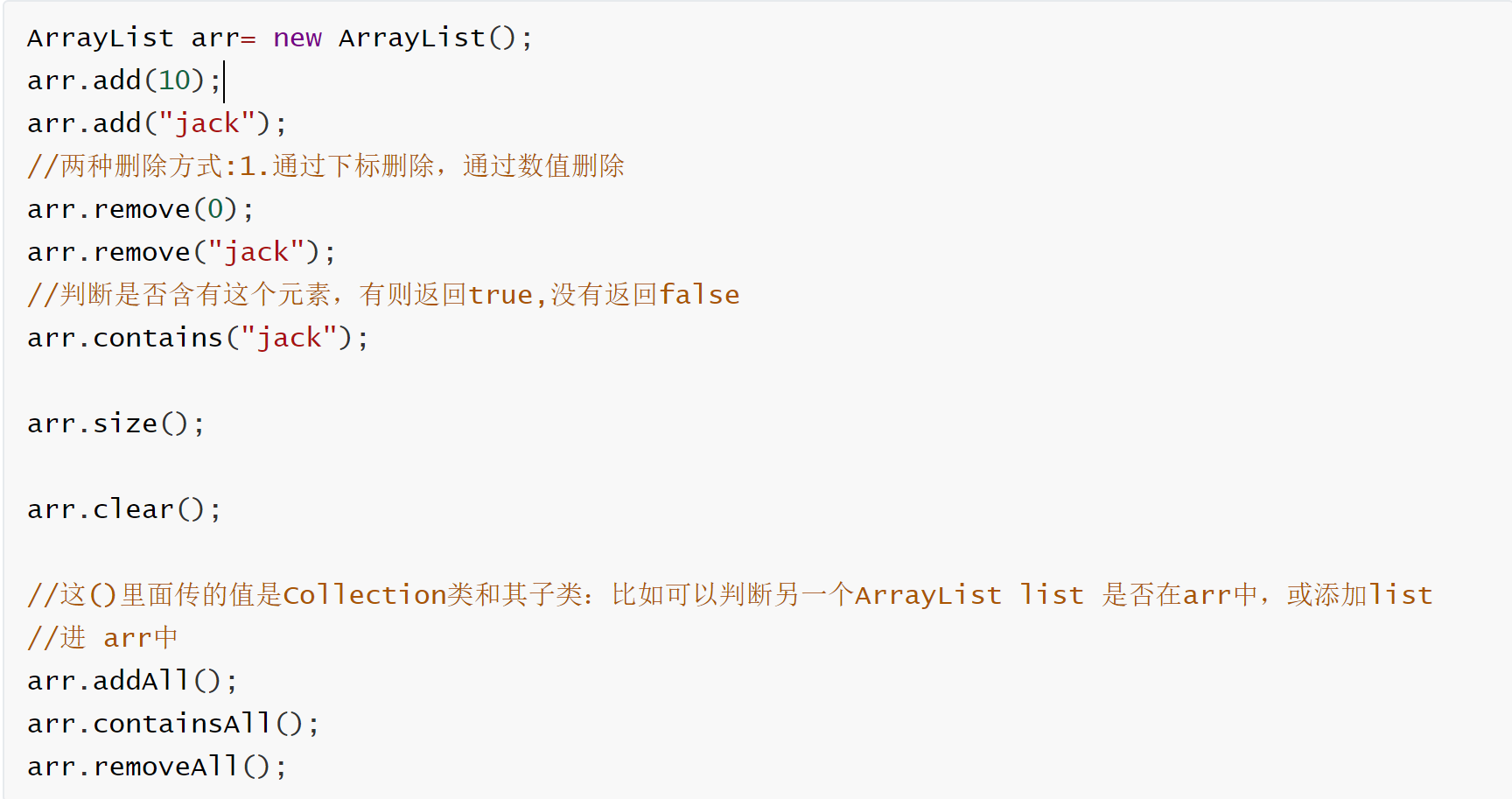
Task: Click the word "contains" in arr.contains call
Action: click(157, 338)
